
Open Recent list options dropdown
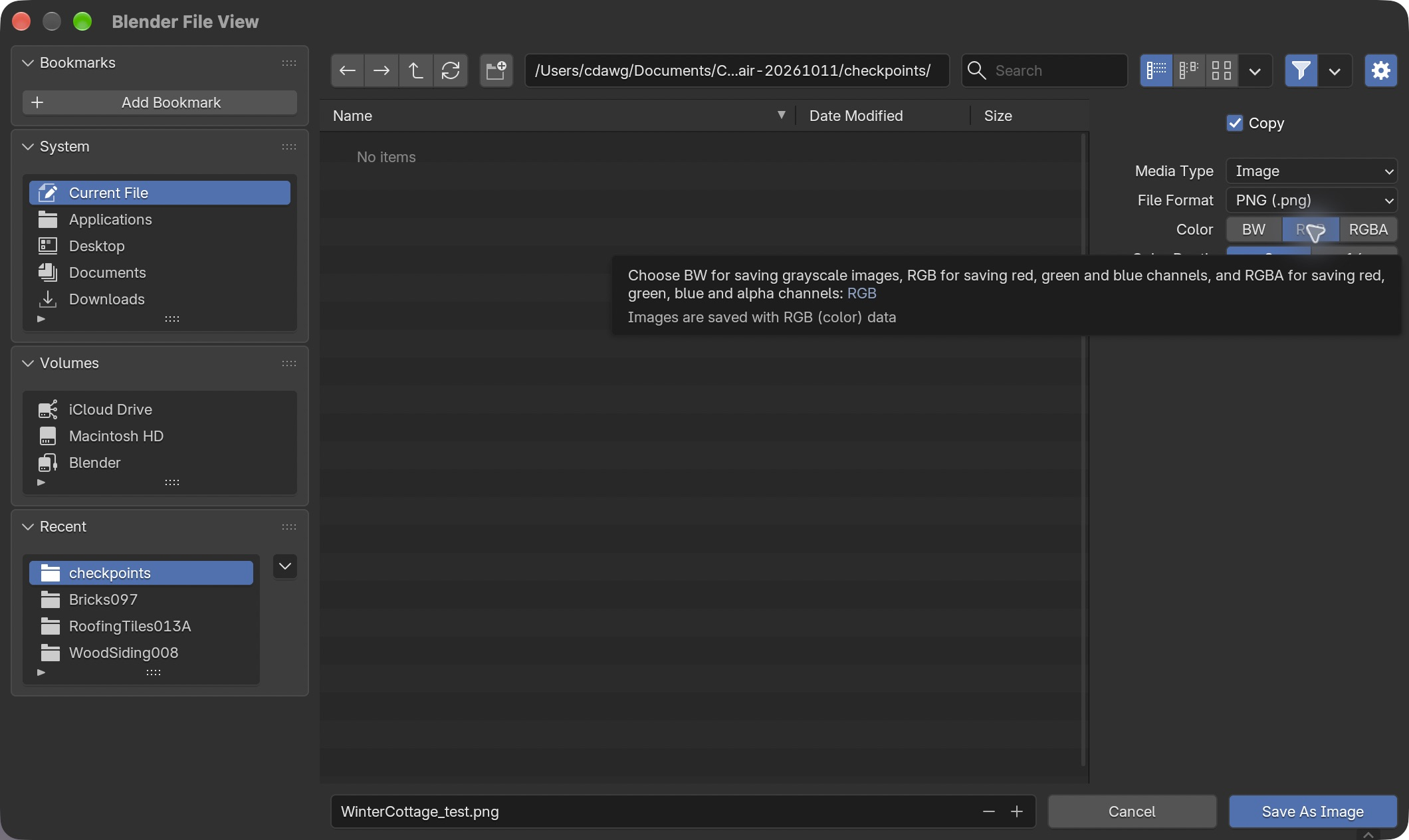[x=285, y=566]
